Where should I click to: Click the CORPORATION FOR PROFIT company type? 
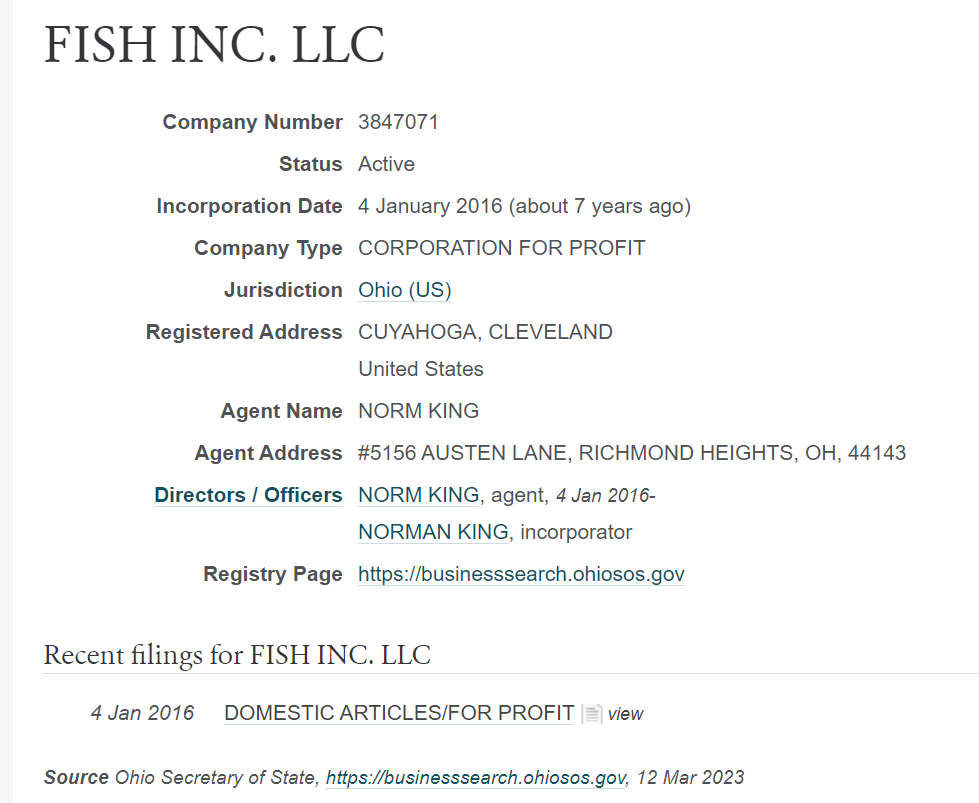[501, 248]
